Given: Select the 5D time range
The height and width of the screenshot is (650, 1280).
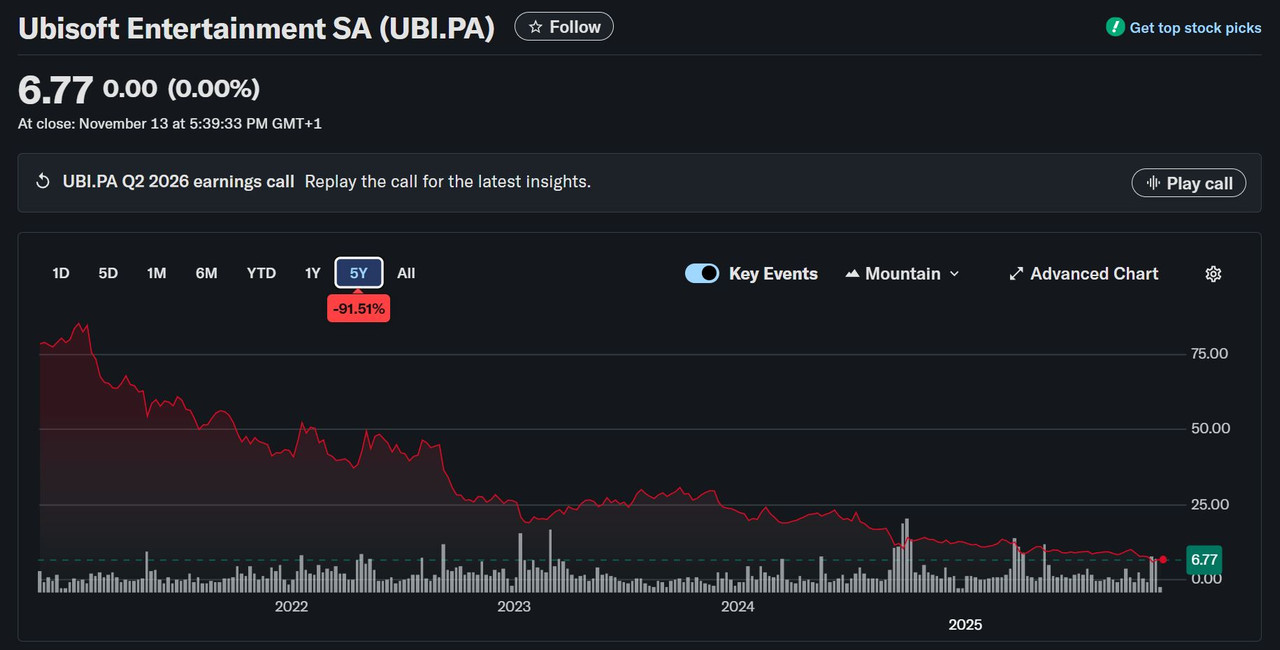Looking at the screenshot, I should click(108, 273).
